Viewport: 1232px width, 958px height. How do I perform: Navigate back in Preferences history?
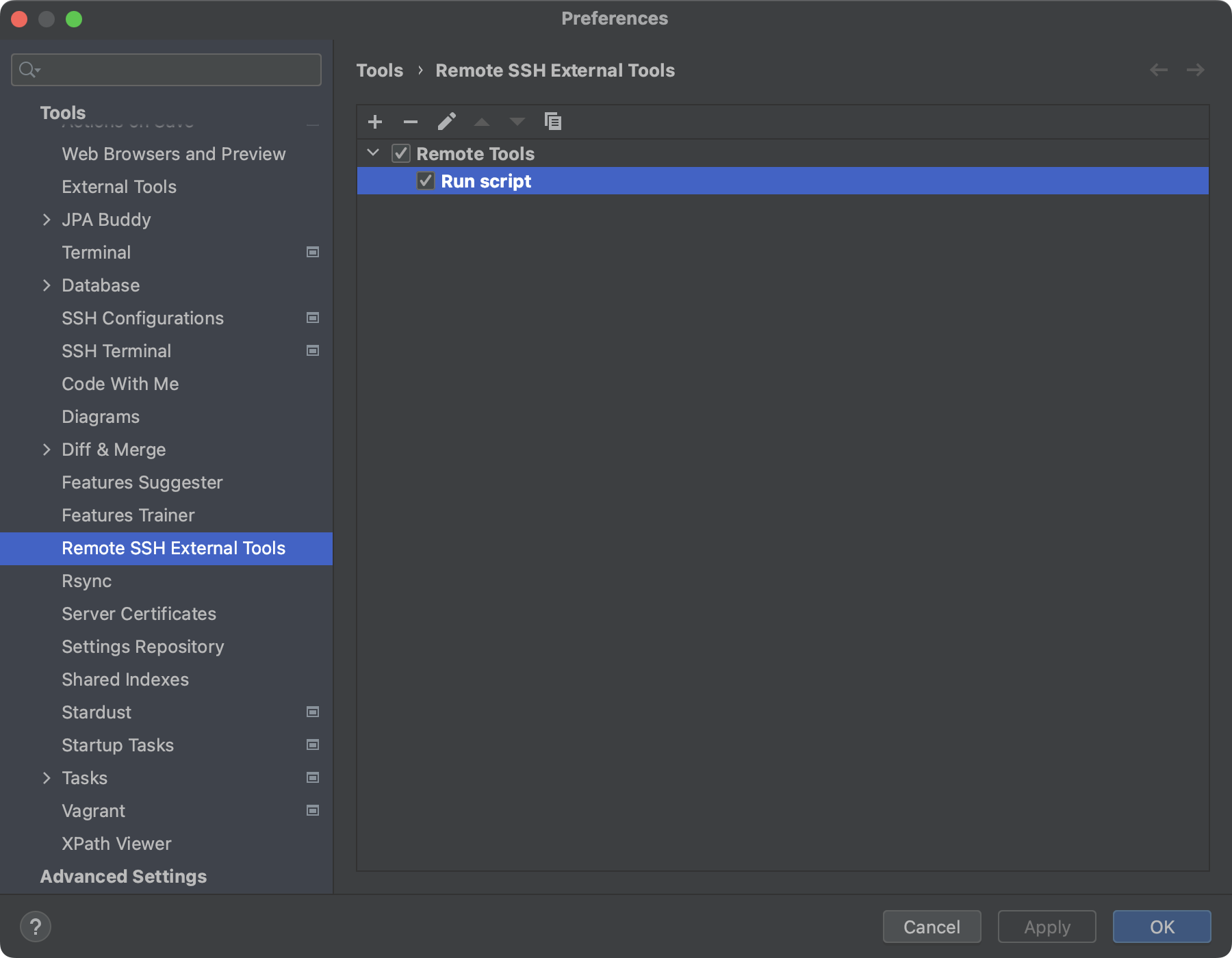1159,70
